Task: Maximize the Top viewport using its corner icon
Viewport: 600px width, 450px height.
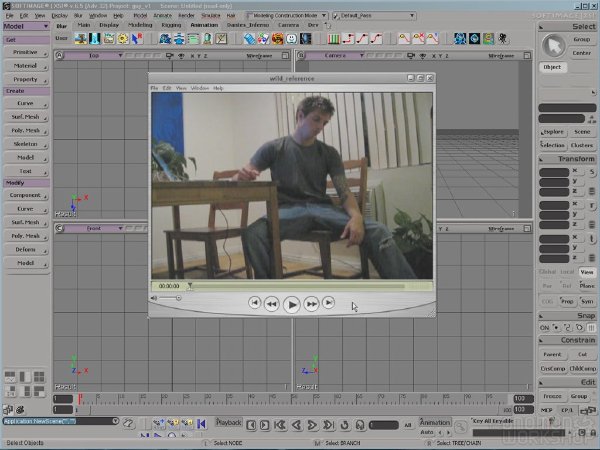Action: [285, 56]
